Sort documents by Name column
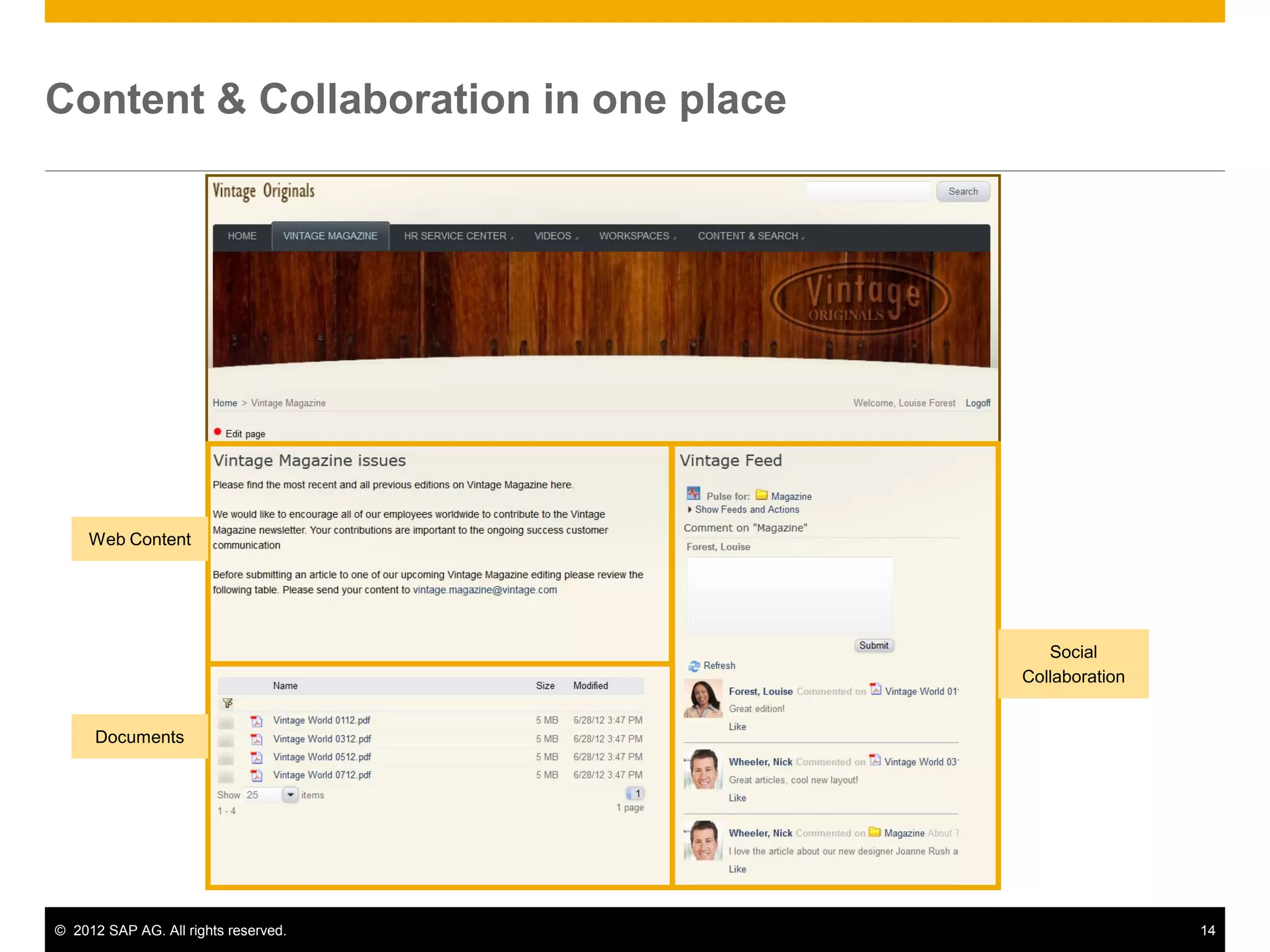 285,685
